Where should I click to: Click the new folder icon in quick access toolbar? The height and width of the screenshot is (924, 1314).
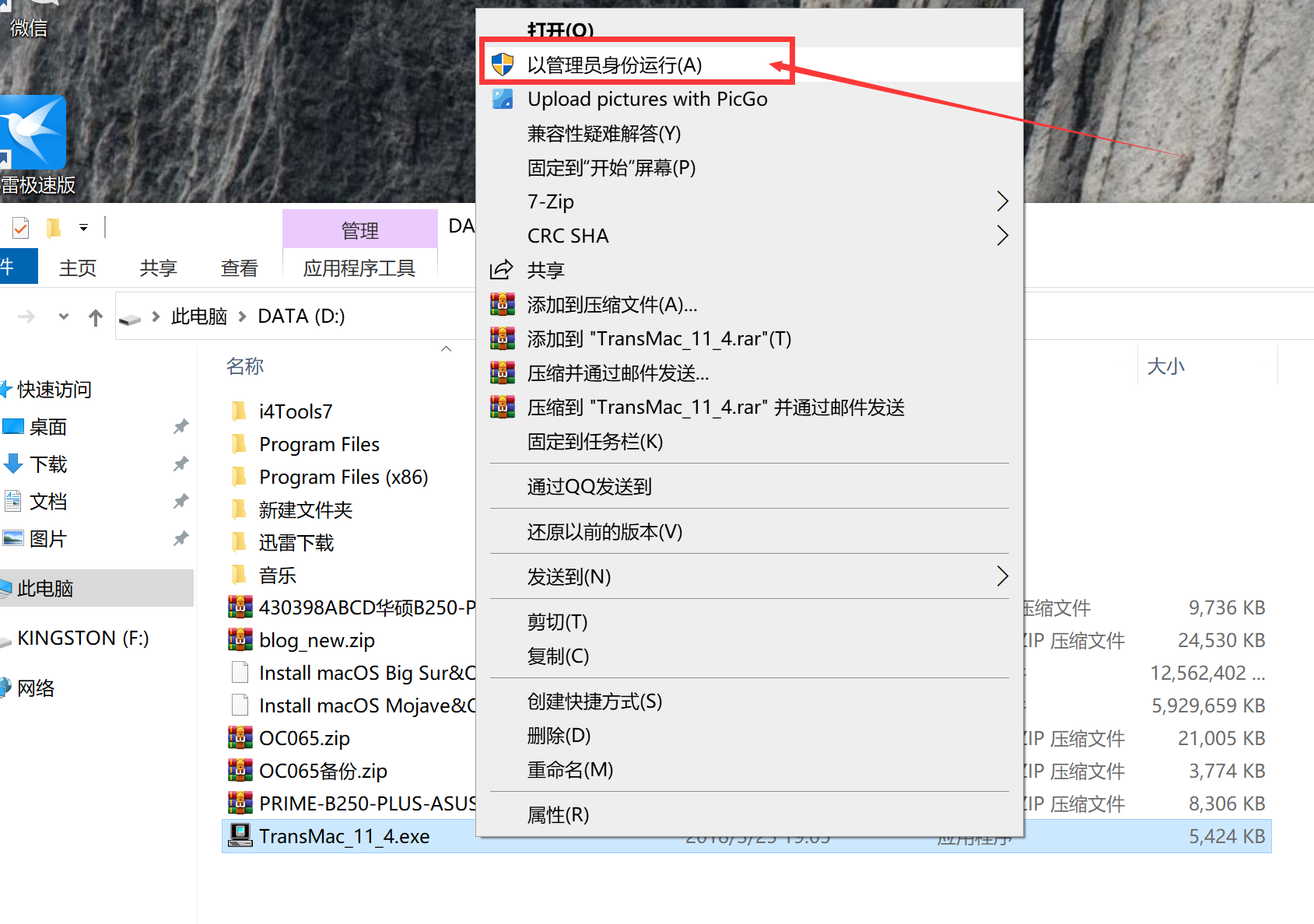(x=53, y=228)
